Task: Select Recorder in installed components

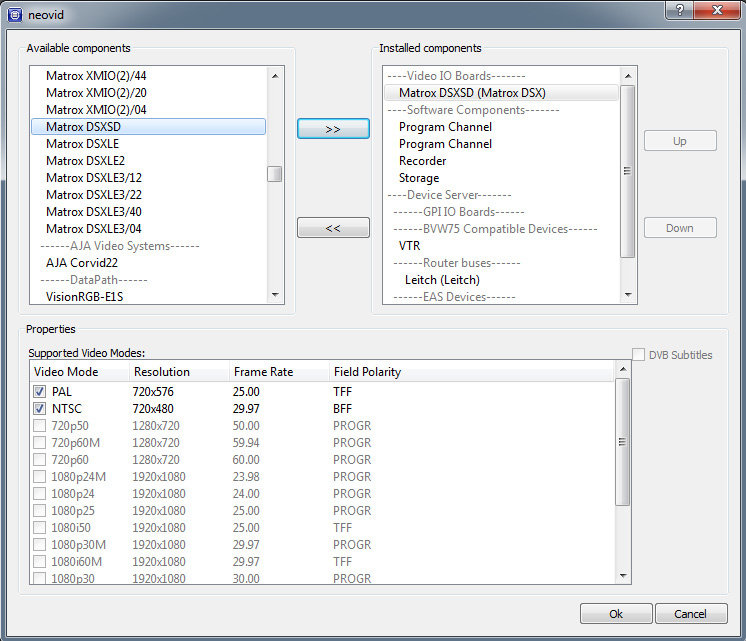Action: (x=501, y=161)
